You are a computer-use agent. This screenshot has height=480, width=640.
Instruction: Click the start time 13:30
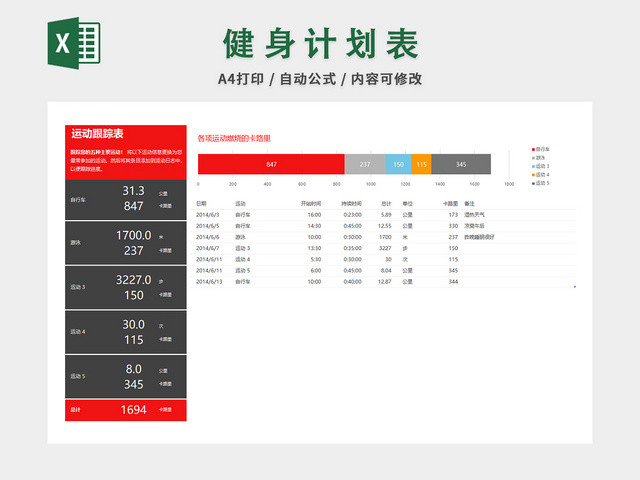click(x=314, y=248)
